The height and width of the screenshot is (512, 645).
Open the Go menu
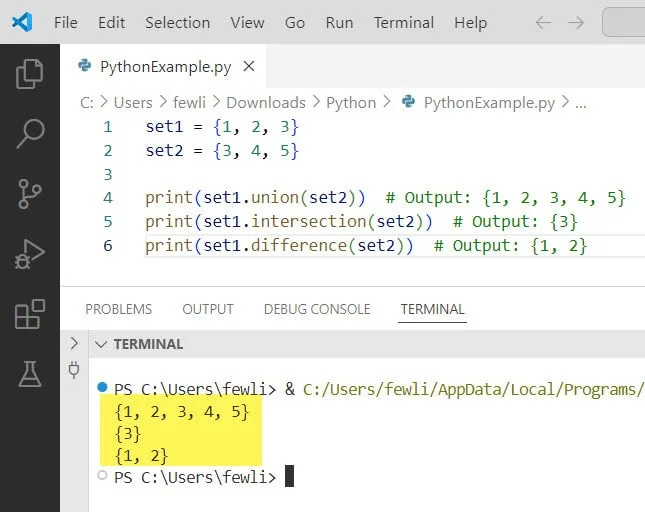pyautogui.click(x=295, y=23)
